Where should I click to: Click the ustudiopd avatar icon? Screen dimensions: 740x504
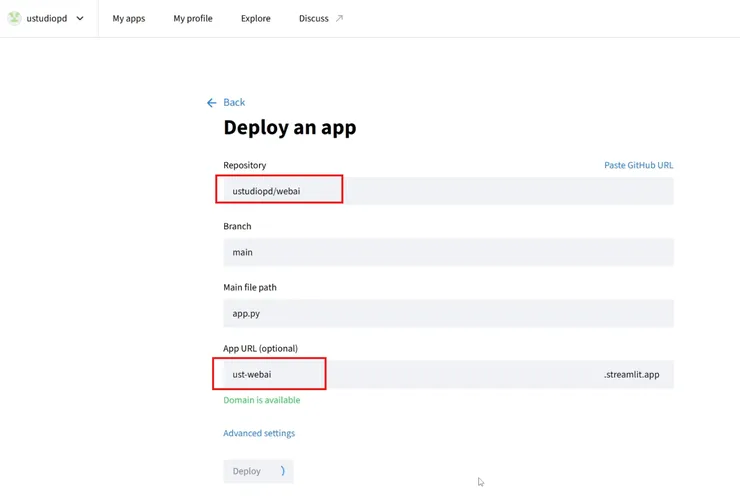[x=14, y=18]
